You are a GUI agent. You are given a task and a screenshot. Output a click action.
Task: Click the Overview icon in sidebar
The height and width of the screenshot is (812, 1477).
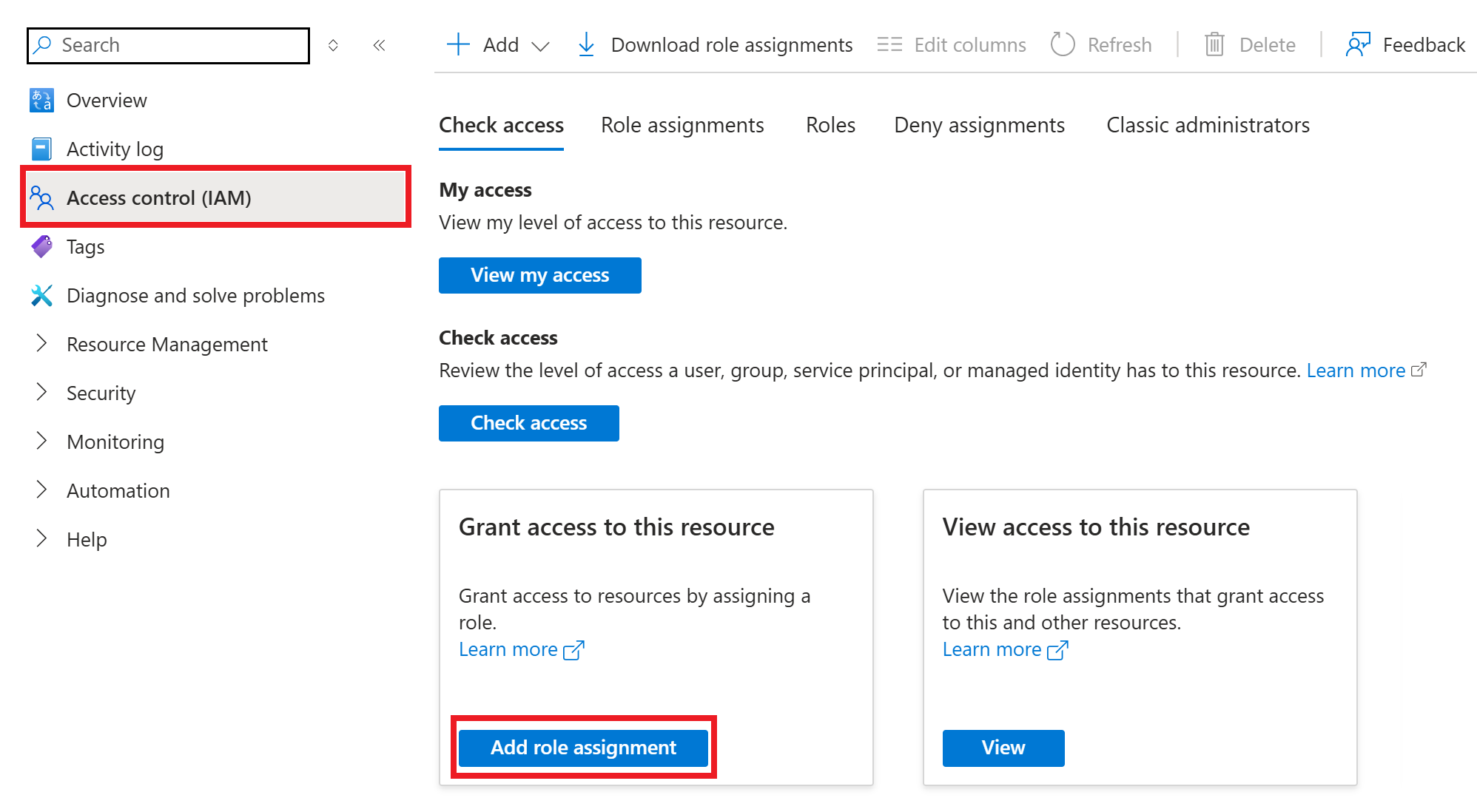(41, 100)
